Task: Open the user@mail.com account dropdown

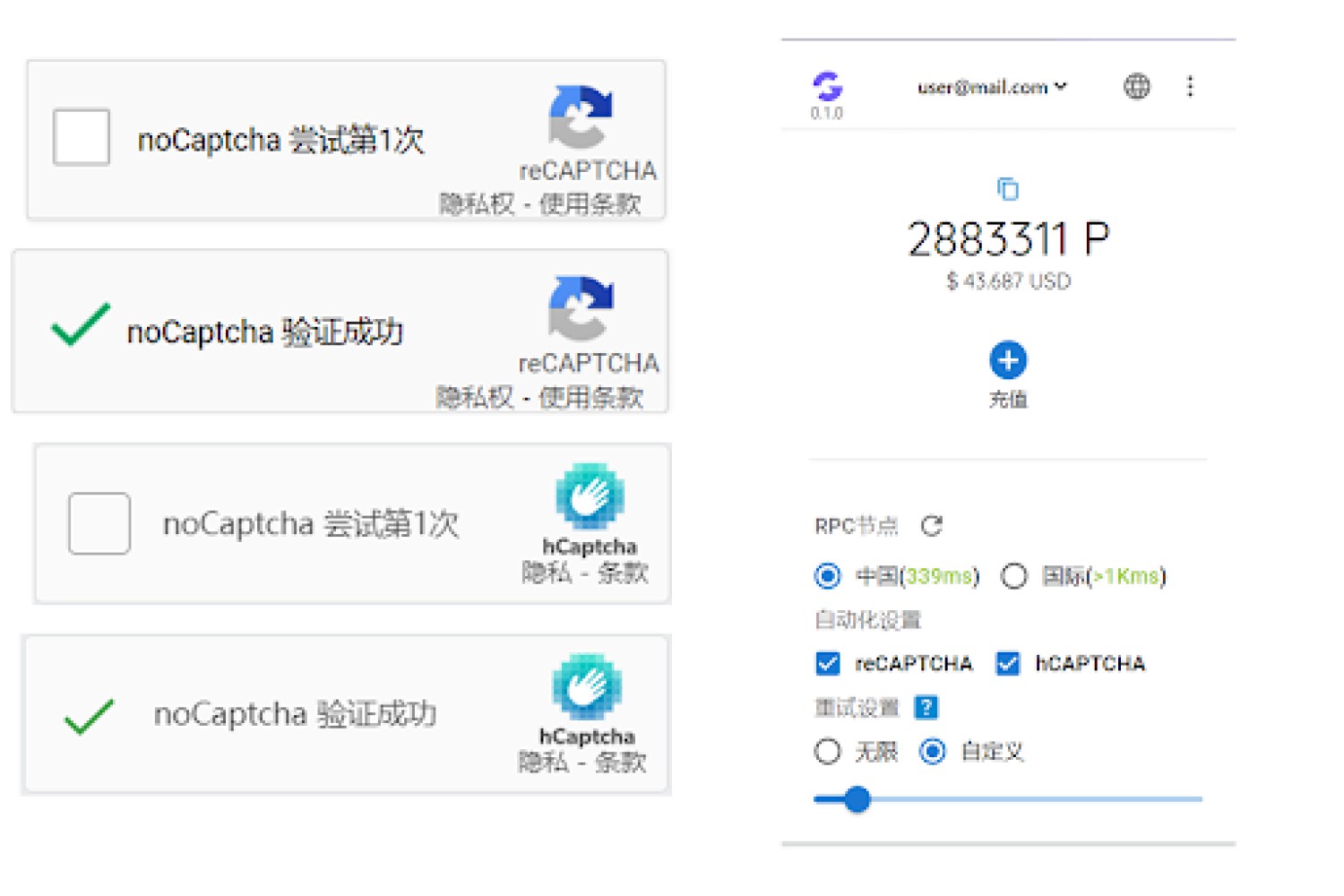Action: click(x=992, y=87)
